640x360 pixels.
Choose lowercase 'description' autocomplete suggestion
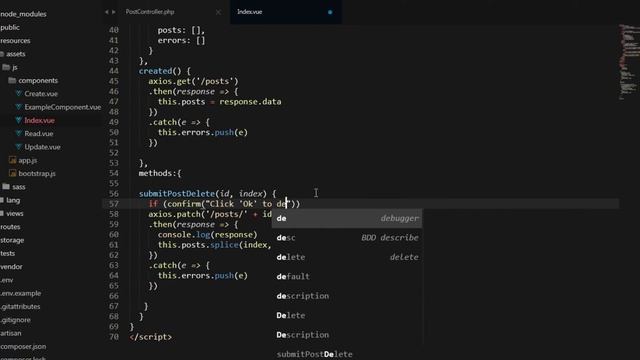click(347, 296)
